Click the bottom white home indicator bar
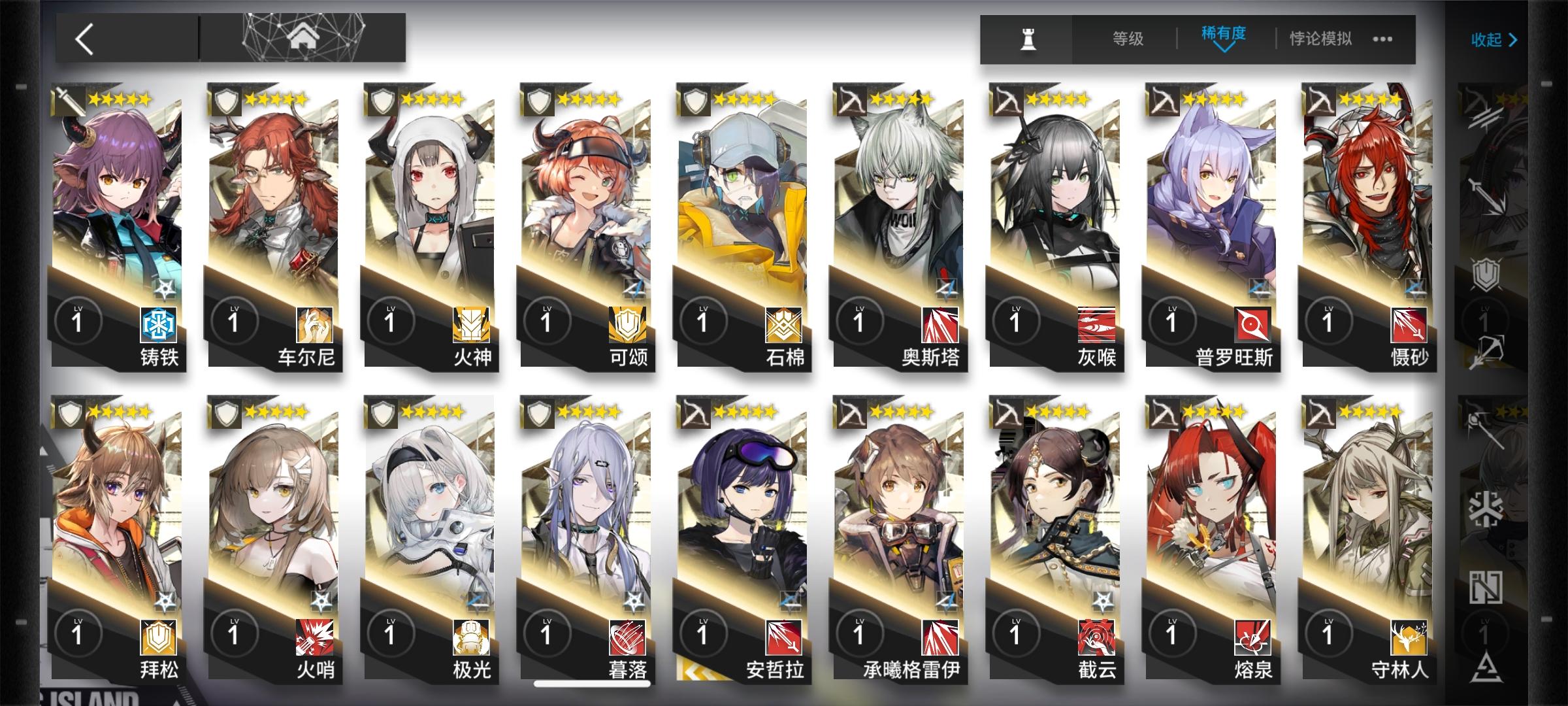Viewport: 1568px width, 706px height. click(592, 684)
